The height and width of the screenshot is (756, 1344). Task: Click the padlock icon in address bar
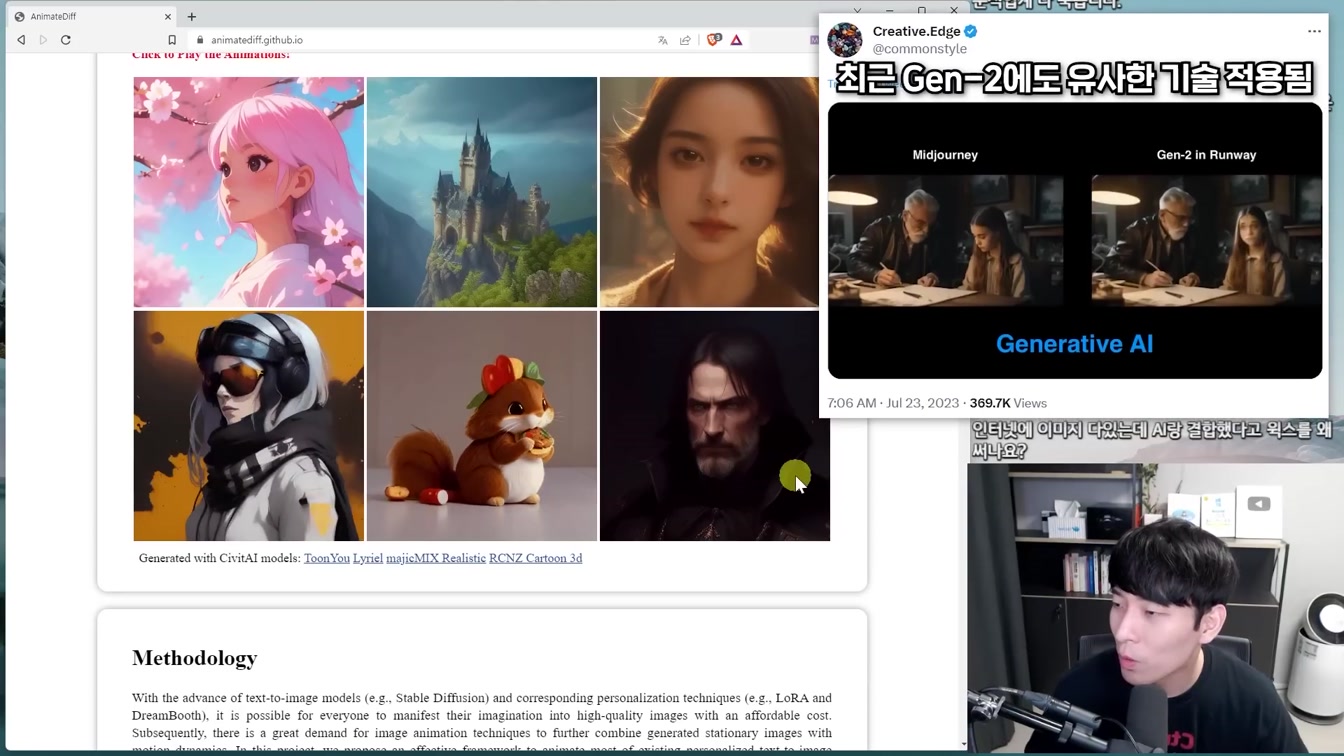click(201, 40)
